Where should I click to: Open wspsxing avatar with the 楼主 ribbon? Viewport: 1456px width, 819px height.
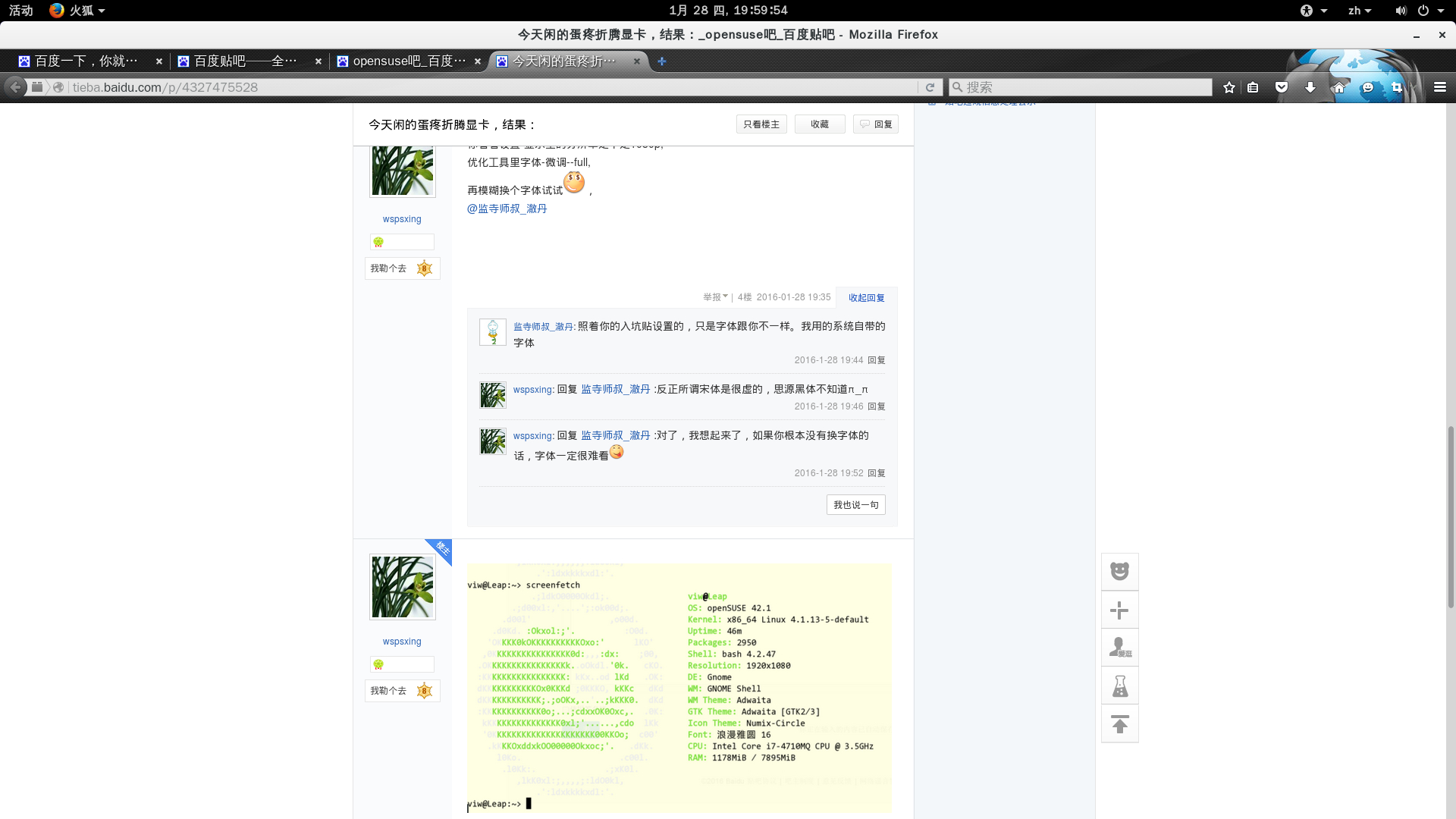point(403,587)
